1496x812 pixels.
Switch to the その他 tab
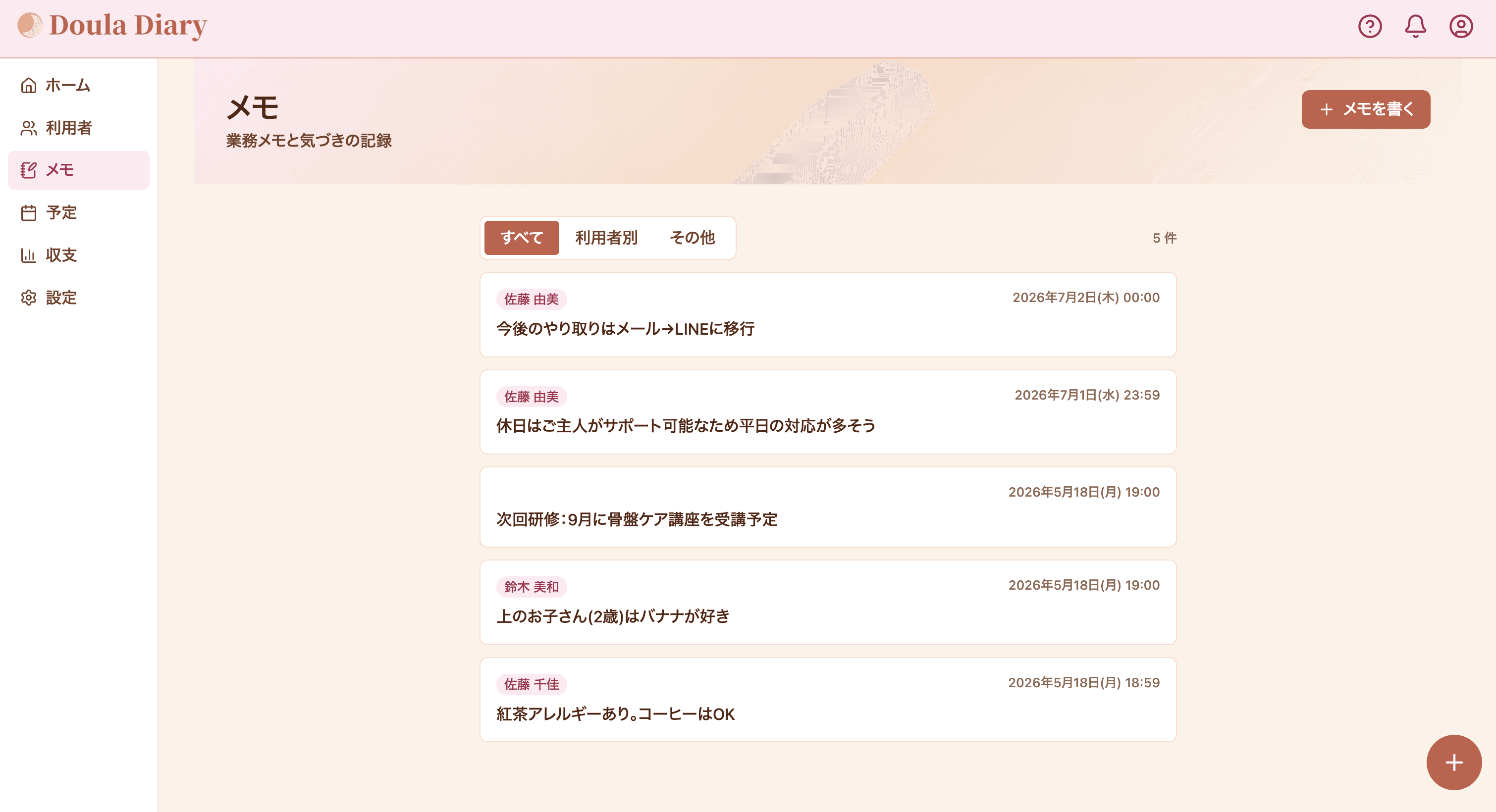pos(692,237)
